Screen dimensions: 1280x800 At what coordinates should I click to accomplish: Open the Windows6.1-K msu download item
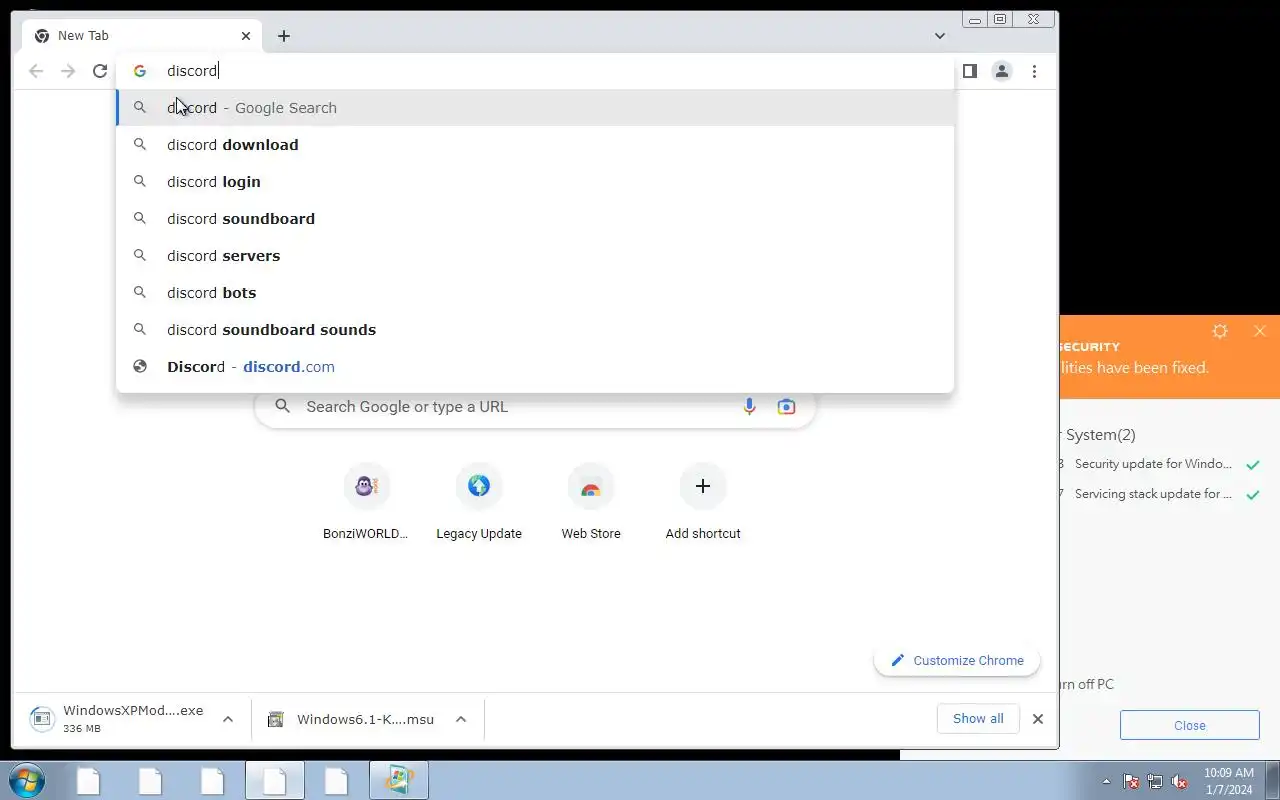tap(354, 719)
